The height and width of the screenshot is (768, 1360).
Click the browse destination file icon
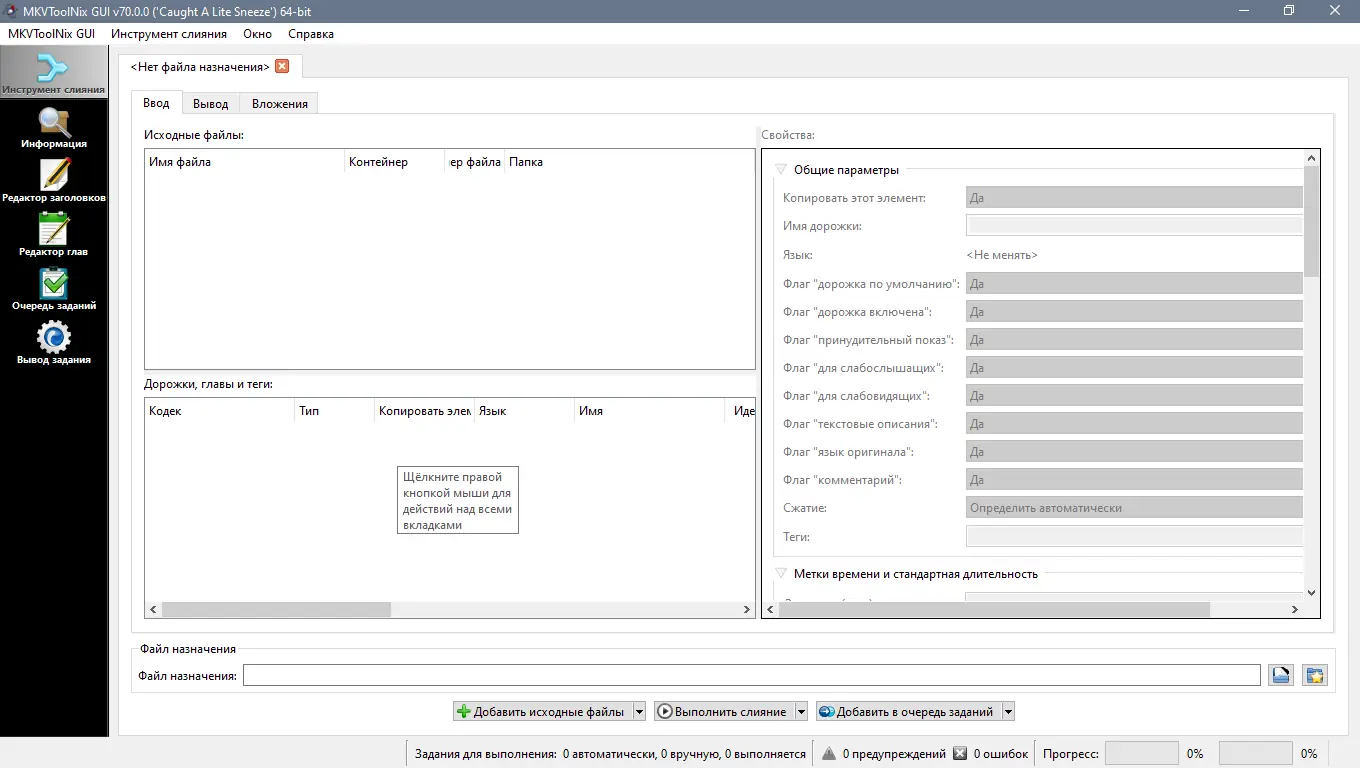tap(1281, 676)
